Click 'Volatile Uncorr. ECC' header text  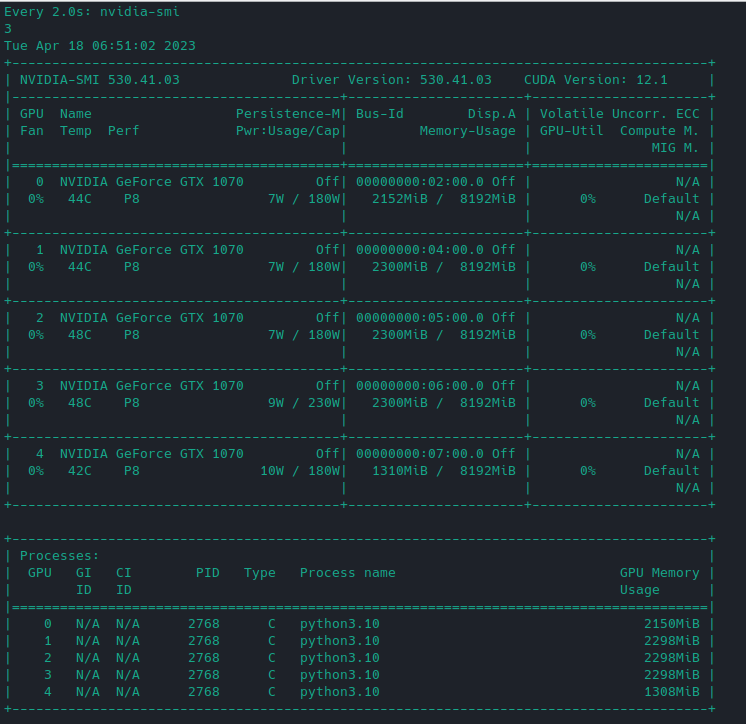tap(619, 114)
